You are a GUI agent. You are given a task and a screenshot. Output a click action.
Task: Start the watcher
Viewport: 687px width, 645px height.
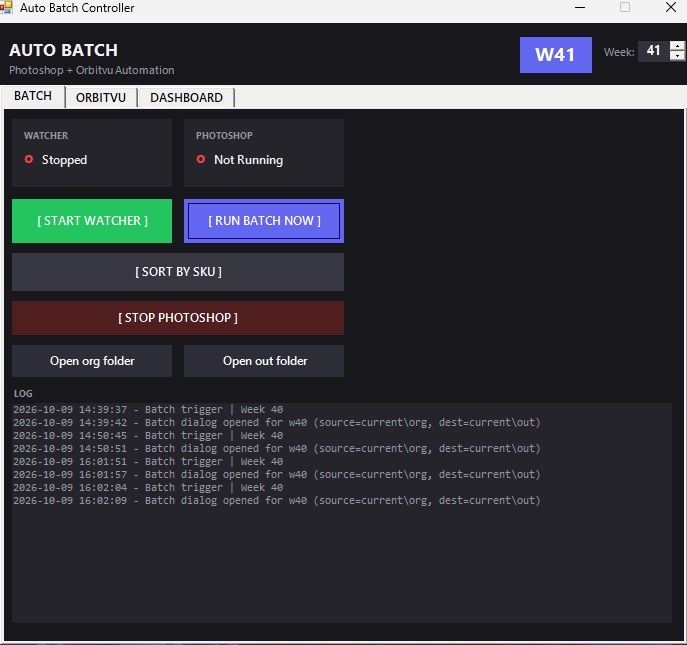tap(92, 221)
